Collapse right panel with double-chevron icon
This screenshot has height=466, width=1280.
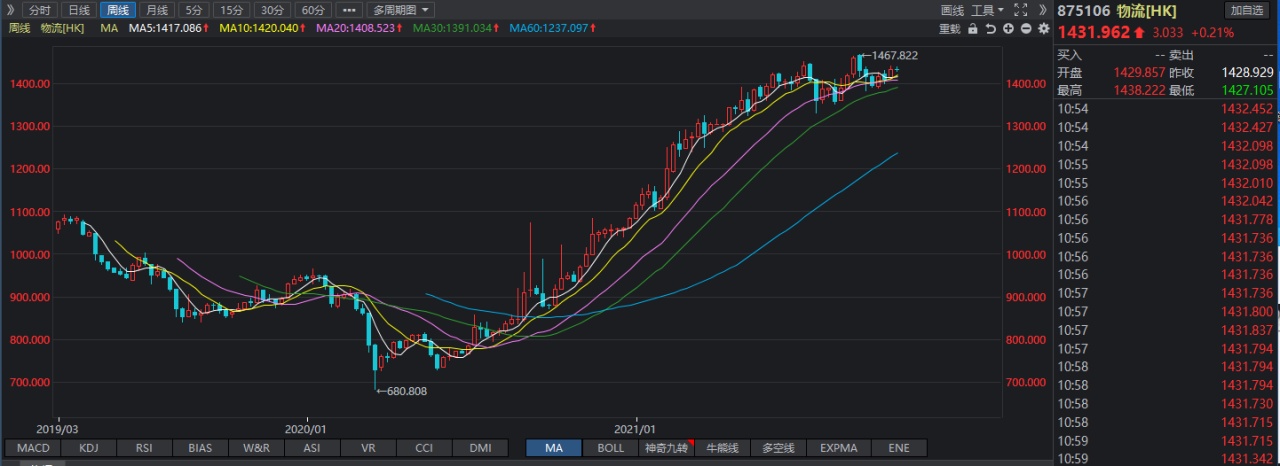[1044, 10]
